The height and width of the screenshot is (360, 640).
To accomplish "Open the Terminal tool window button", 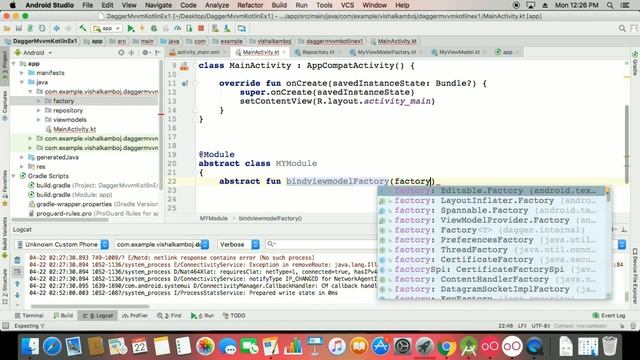I will click(29, 316).
